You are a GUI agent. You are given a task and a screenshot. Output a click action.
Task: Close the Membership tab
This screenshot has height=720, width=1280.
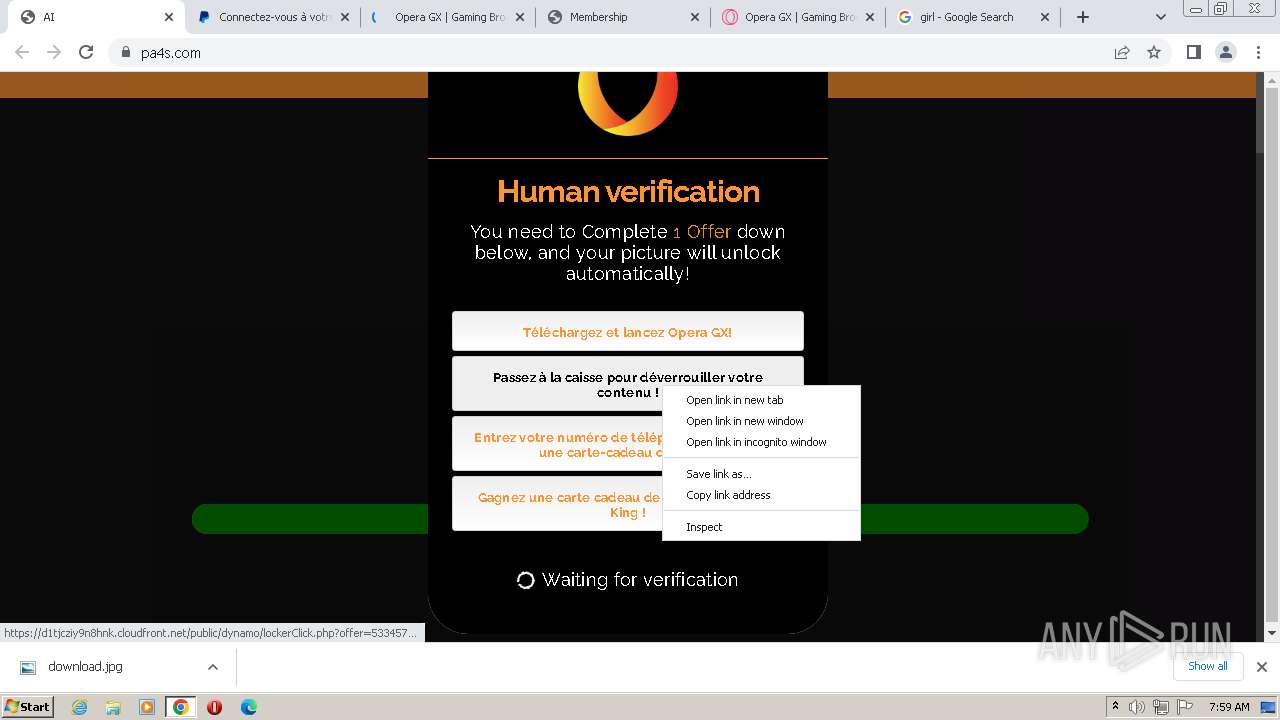(695, 17)
